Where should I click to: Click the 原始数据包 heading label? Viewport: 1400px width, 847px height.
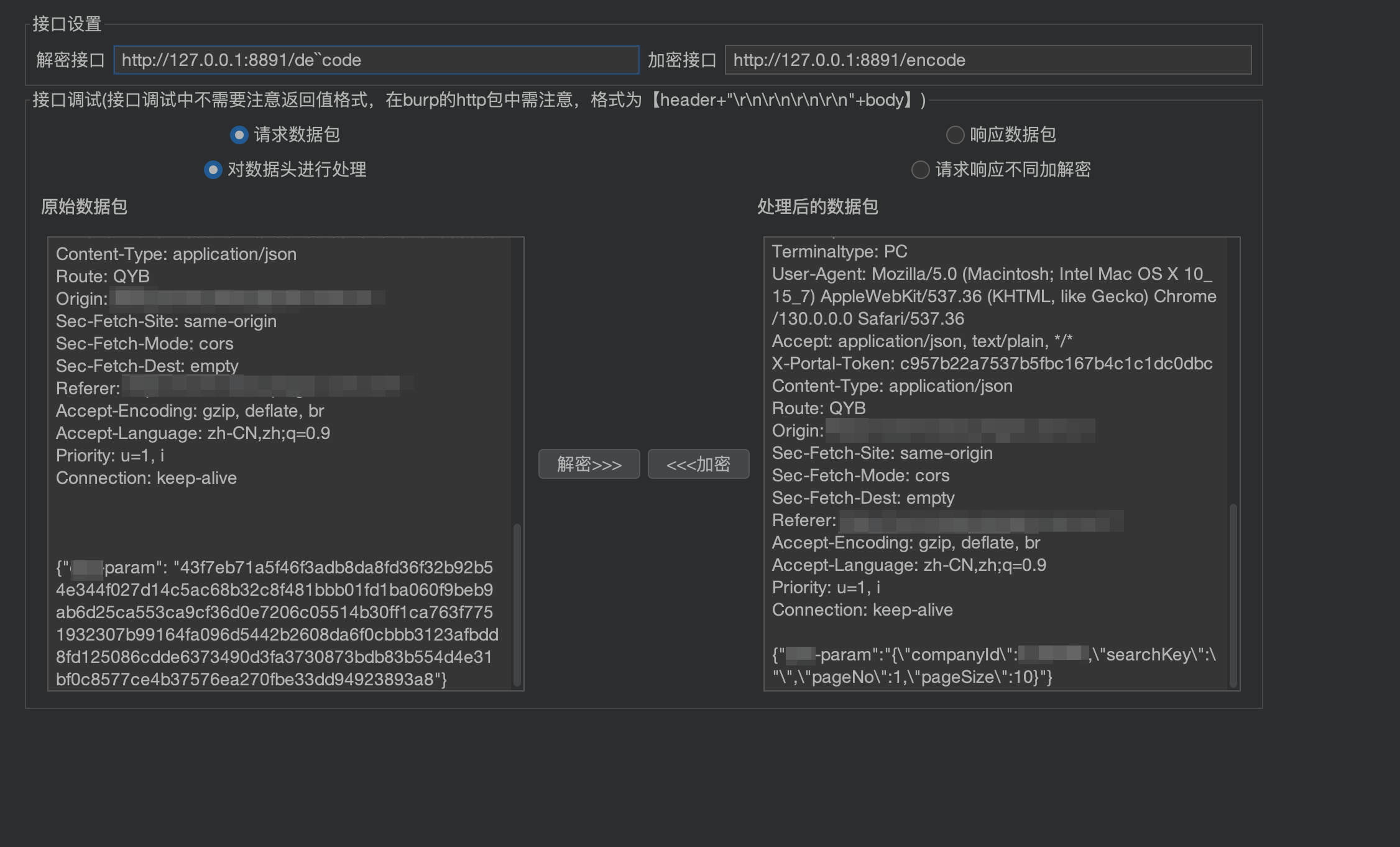click(84, 206)
